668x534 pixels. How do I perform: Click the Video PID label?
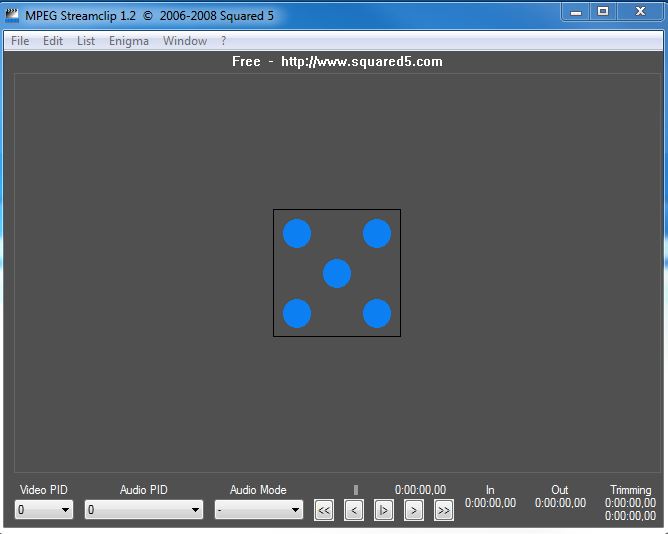[43, 490]
